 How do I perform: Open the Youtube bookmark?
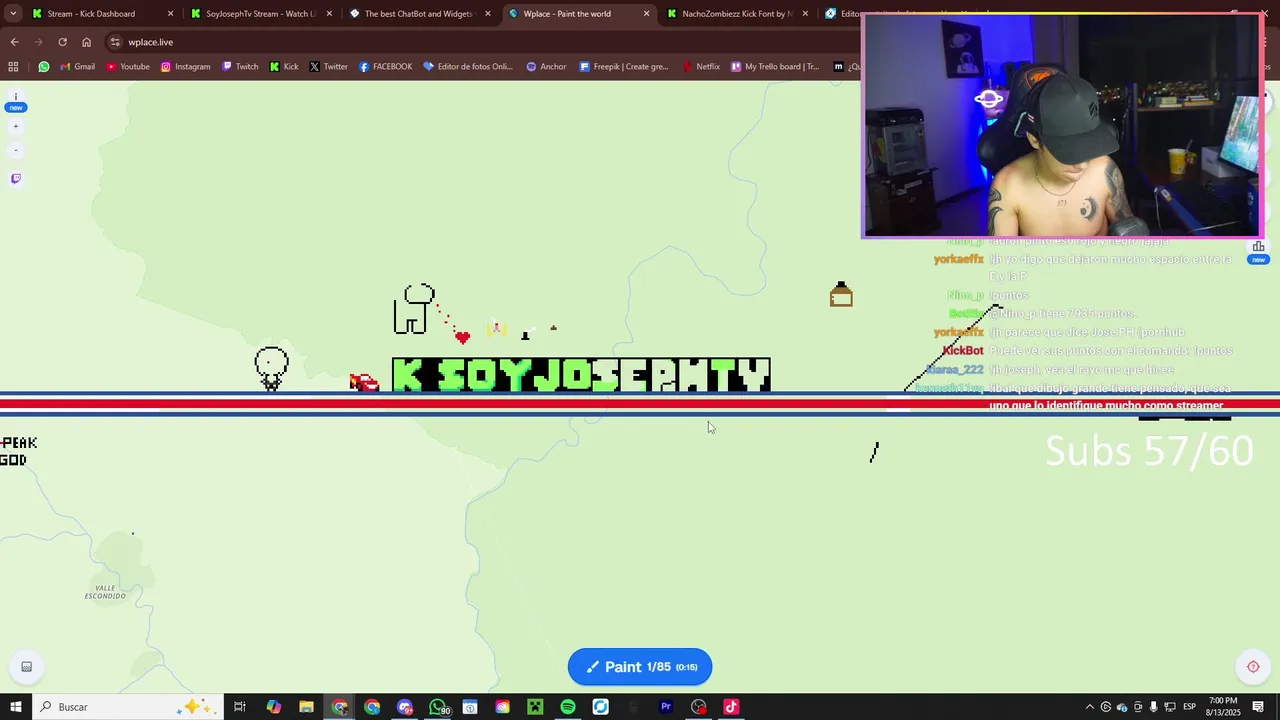127,67
